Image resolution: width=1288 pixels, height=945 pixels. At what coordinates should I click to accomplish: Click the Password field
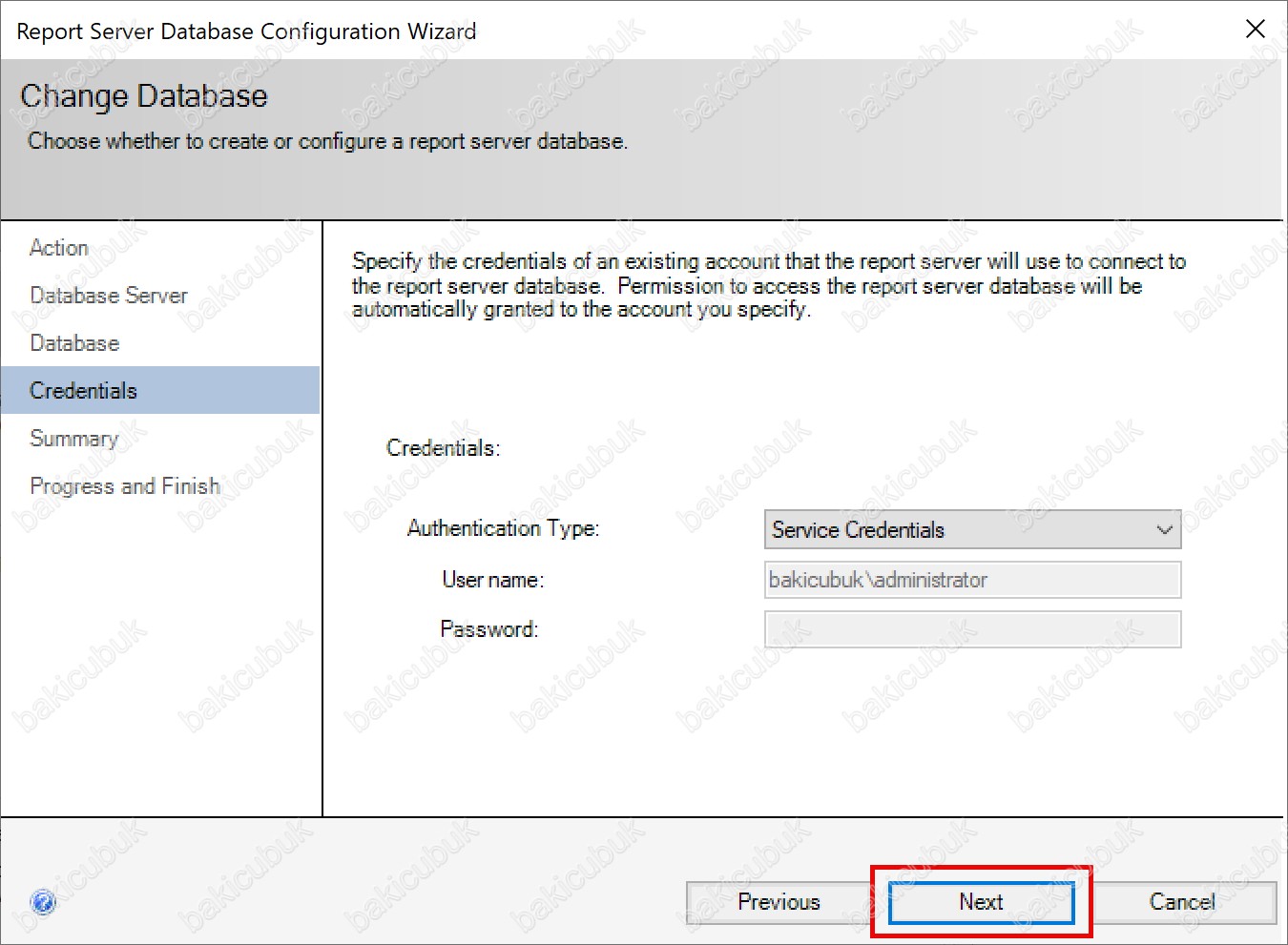[972, 629]
